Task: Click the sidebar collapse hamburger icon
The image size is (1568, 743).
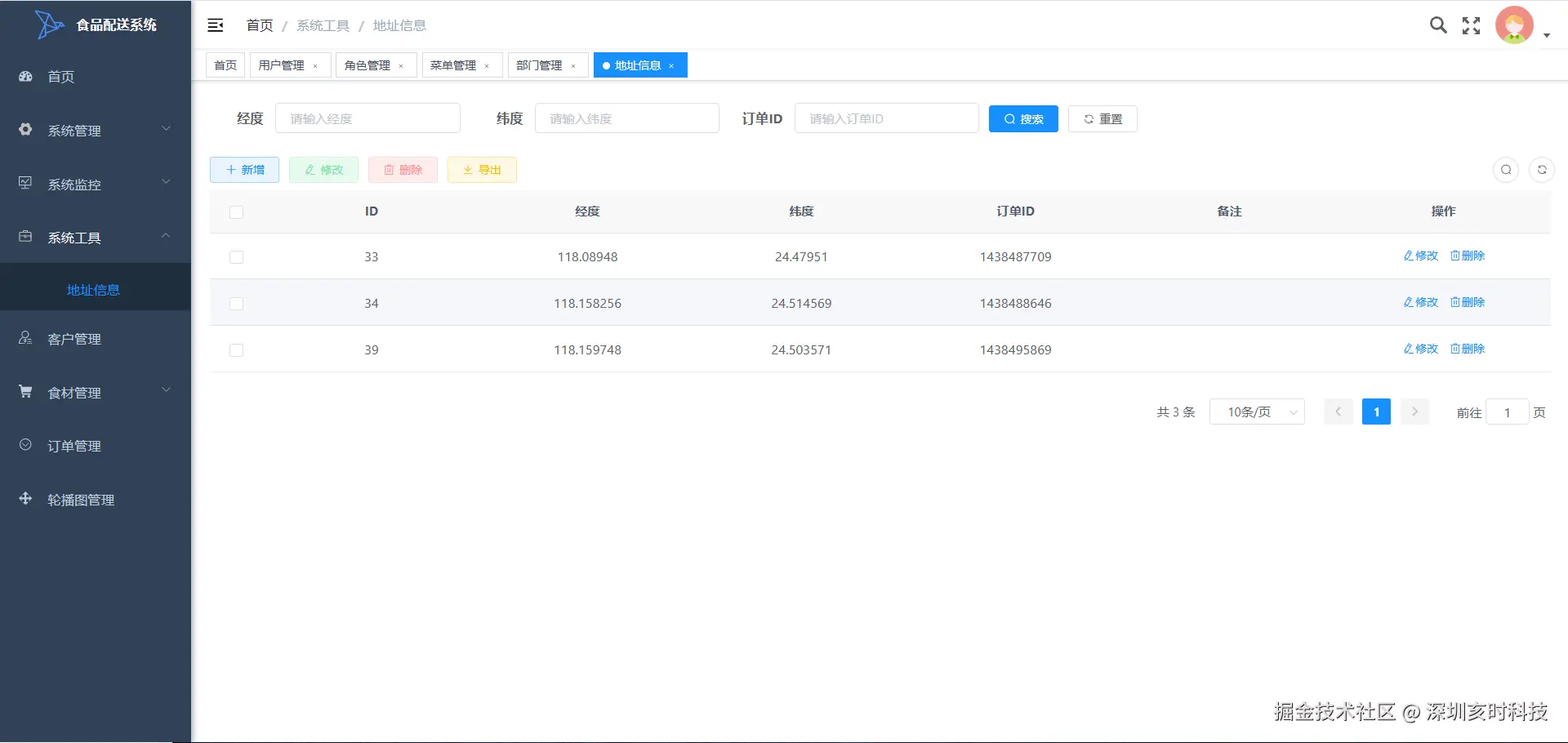Action: 216,25
